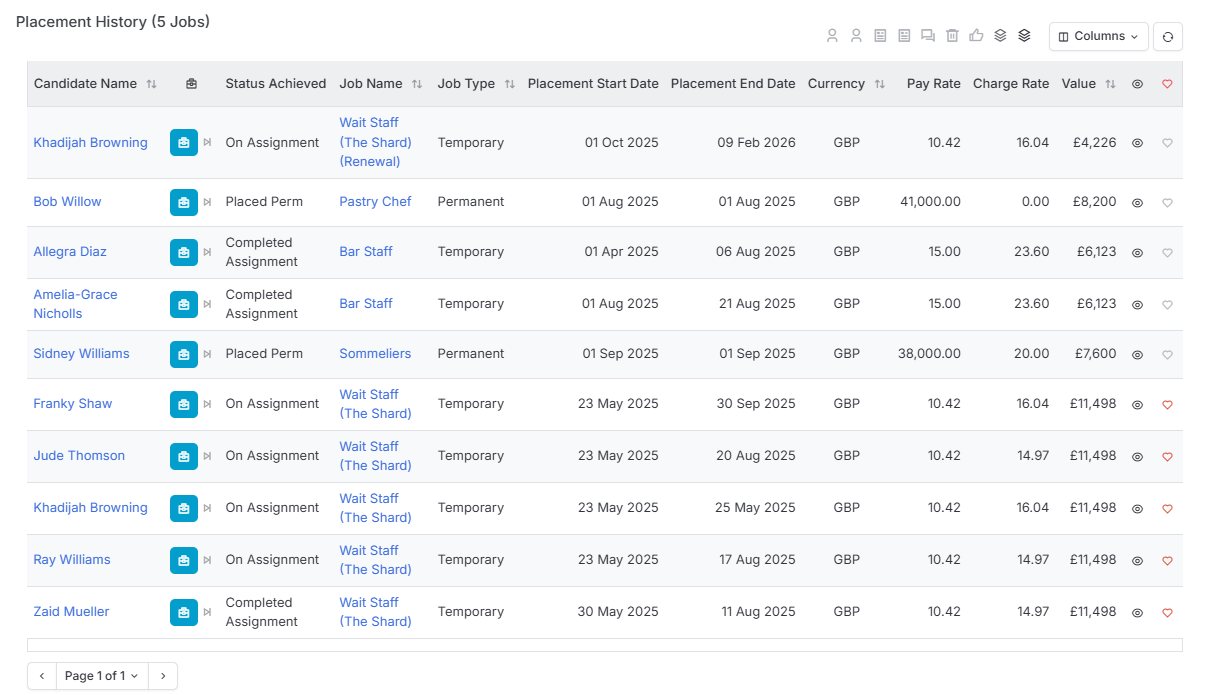Screen dimensions: 1213x695
Task: Open the Page 1 of 1 selector
Action: 102,676
